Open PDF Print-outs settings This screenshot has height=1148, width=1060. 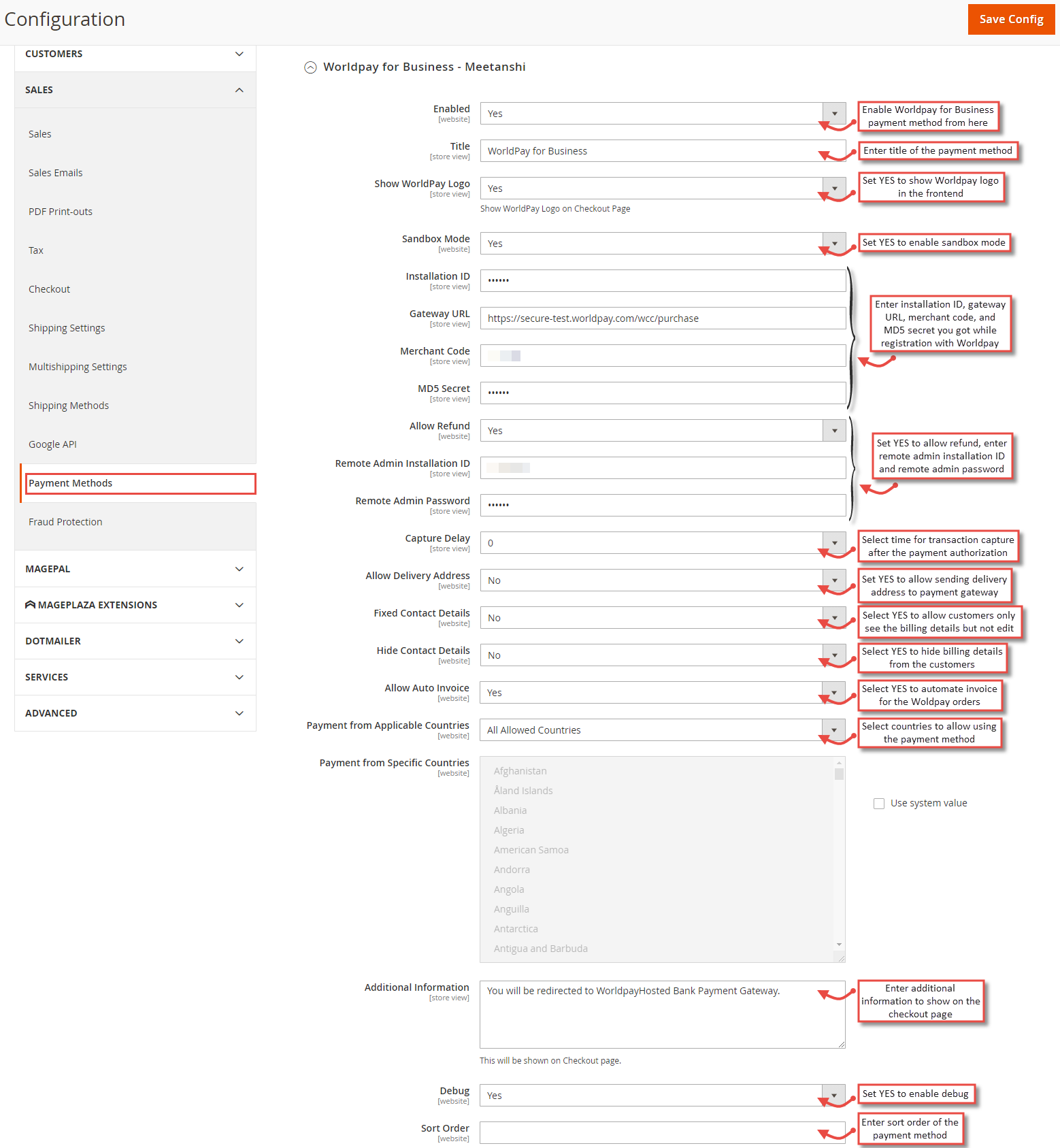point(61,212)
